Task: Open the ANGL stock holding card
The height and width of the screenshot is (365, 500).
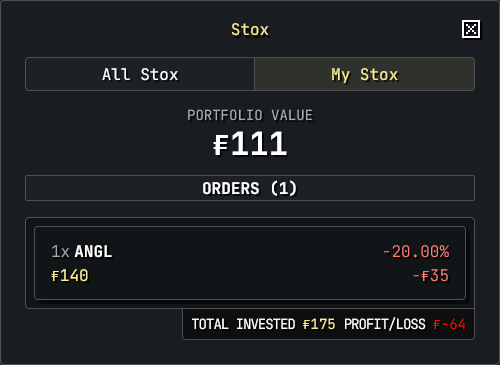Action: pyautogui.click(x=250, y=263)
